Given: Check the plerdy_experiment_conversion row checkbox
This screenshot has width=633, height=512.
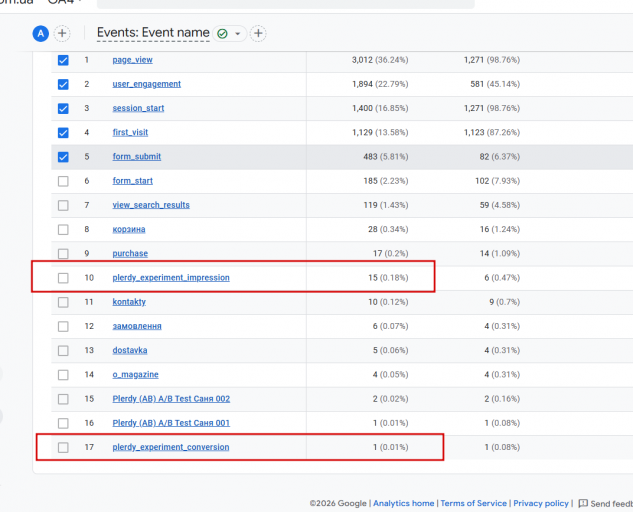Looking at the screenshot, I should tap(63, 448).
